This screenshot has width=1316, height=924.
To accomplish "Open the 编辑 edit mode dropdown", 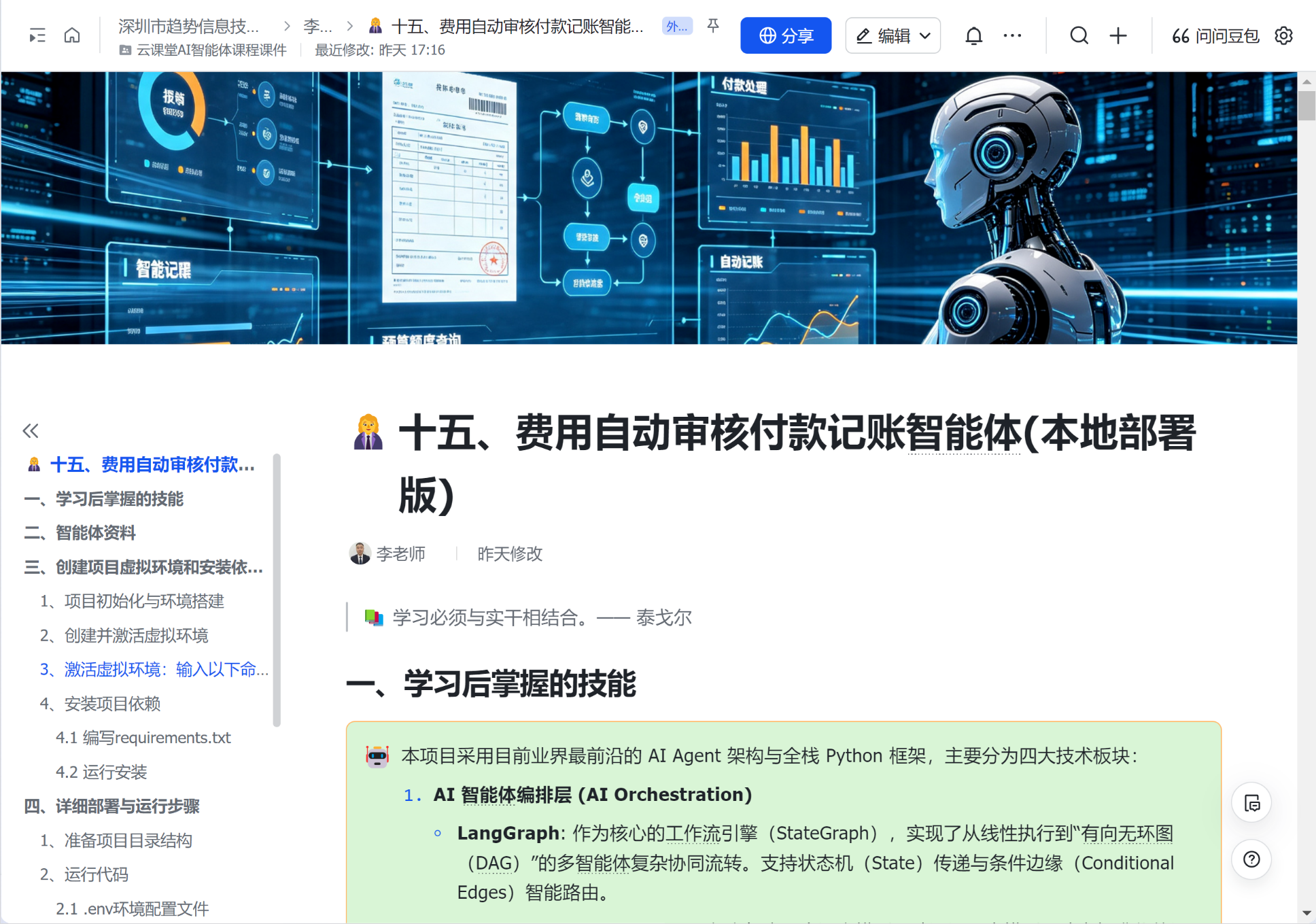I will click(893, 35).
